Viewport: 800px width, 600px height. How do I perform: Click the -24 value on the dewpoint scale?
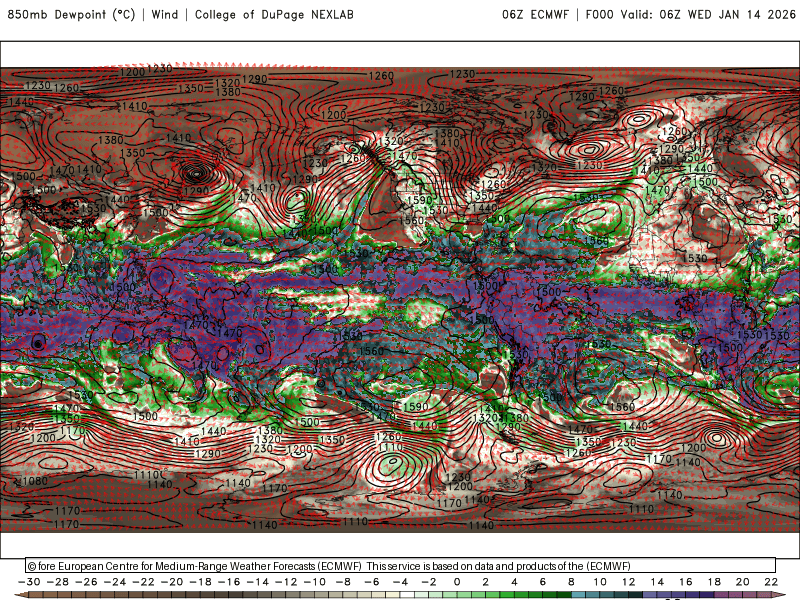[x=115, y=582]
